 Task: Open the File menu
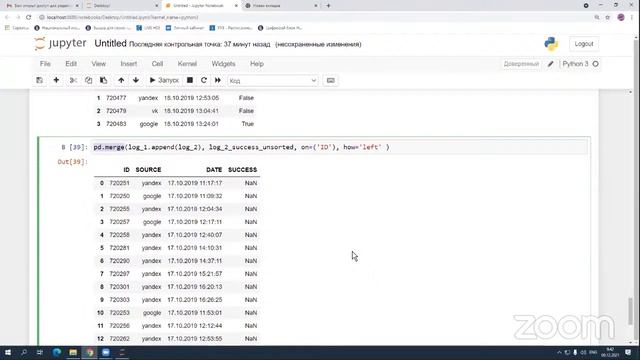[x=45, y=64]
